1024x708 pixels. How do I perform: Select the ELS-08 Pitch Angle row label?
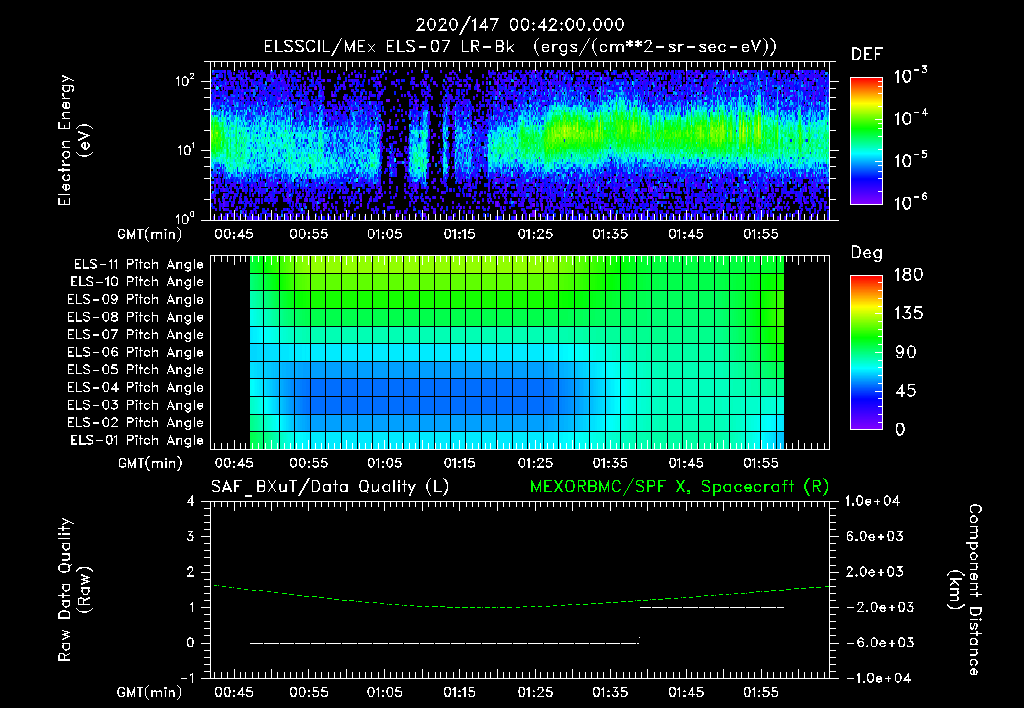coord(136,317)
